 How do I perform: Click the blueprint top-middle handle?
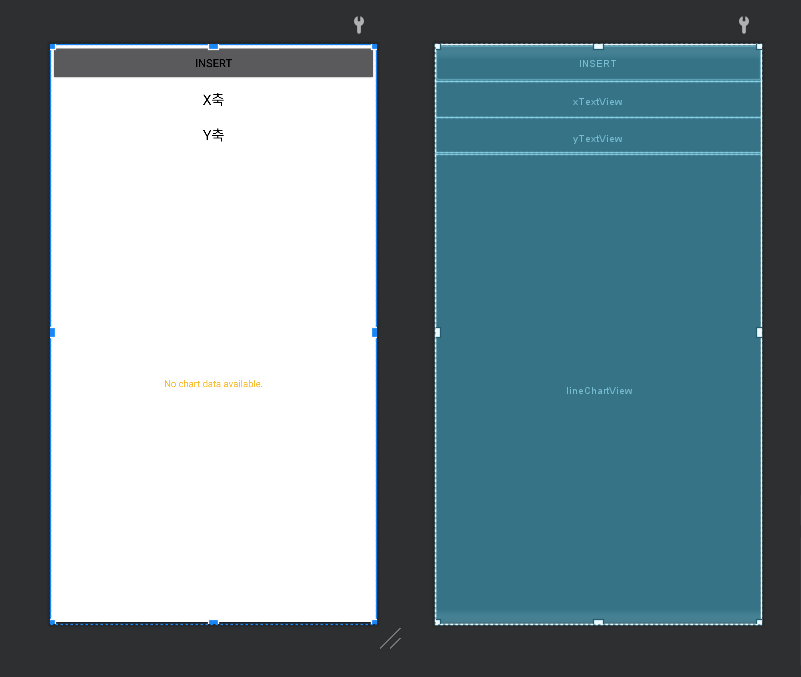[x=598, y=46]
